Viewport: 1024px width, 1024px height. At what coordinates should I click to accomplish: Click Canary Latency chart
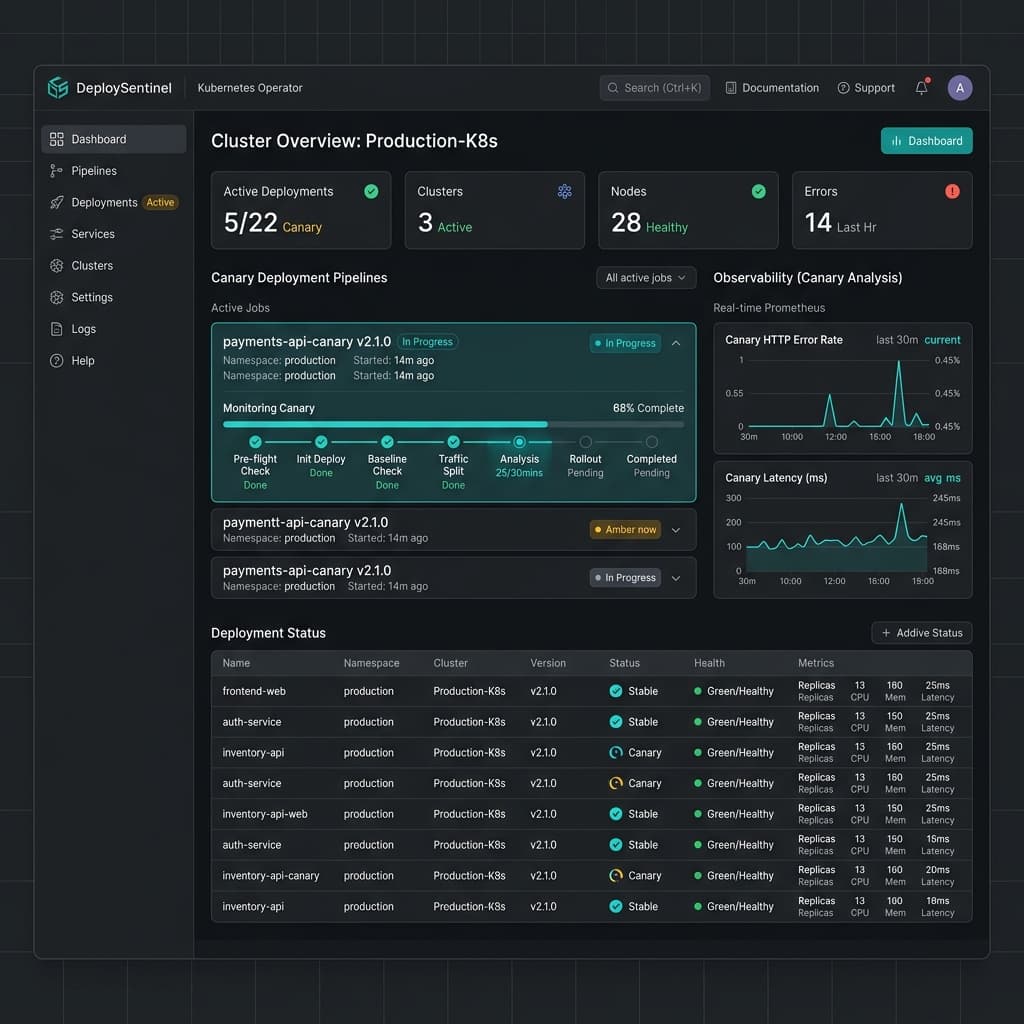(842, 530)
